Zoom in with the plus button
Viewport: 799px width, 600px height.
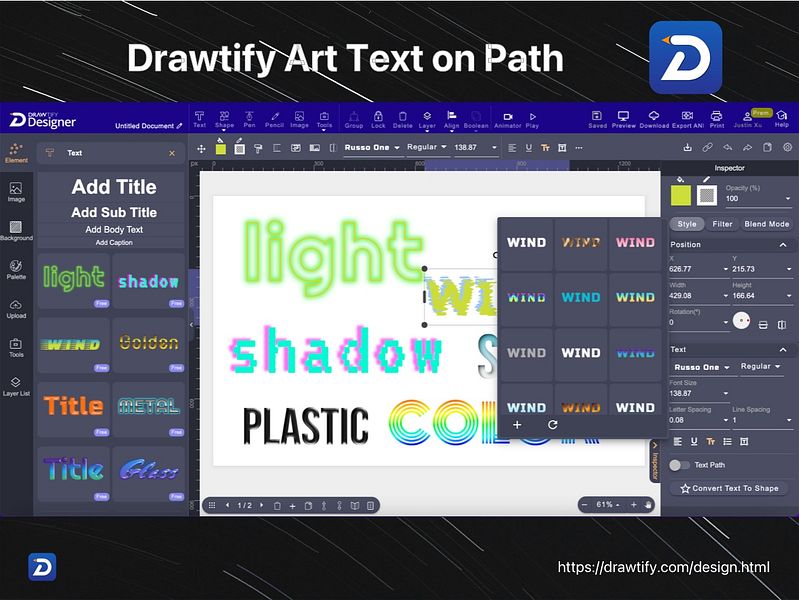click(x=633, y=505)
